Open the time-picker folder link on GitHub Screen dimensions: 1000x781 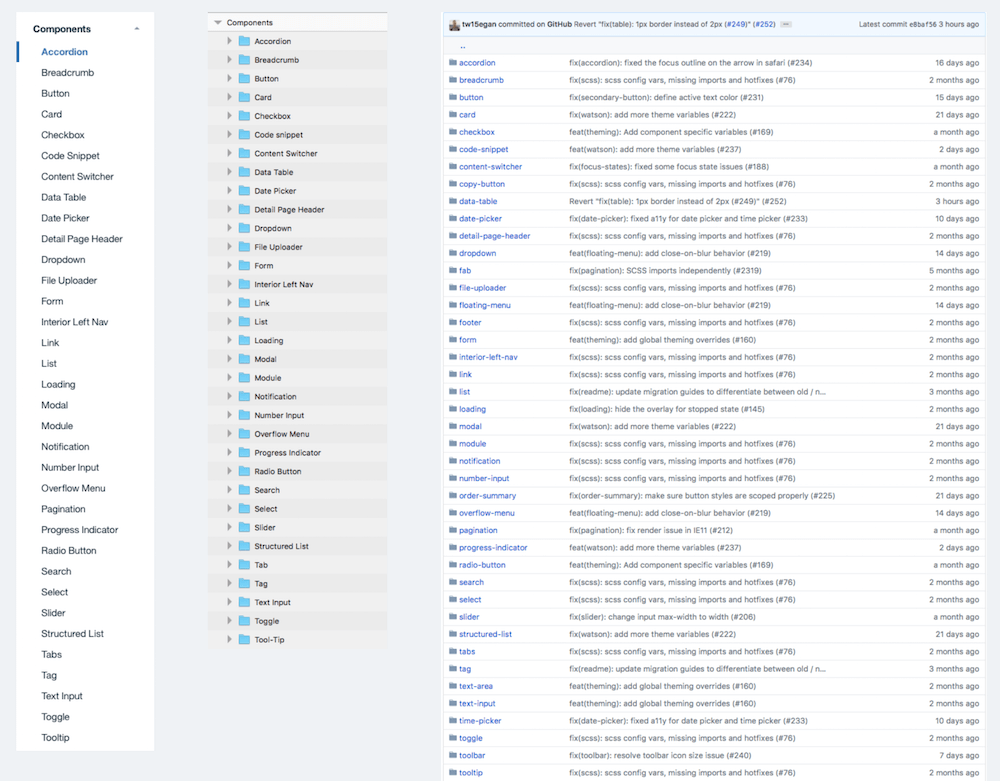coord(480,720)
